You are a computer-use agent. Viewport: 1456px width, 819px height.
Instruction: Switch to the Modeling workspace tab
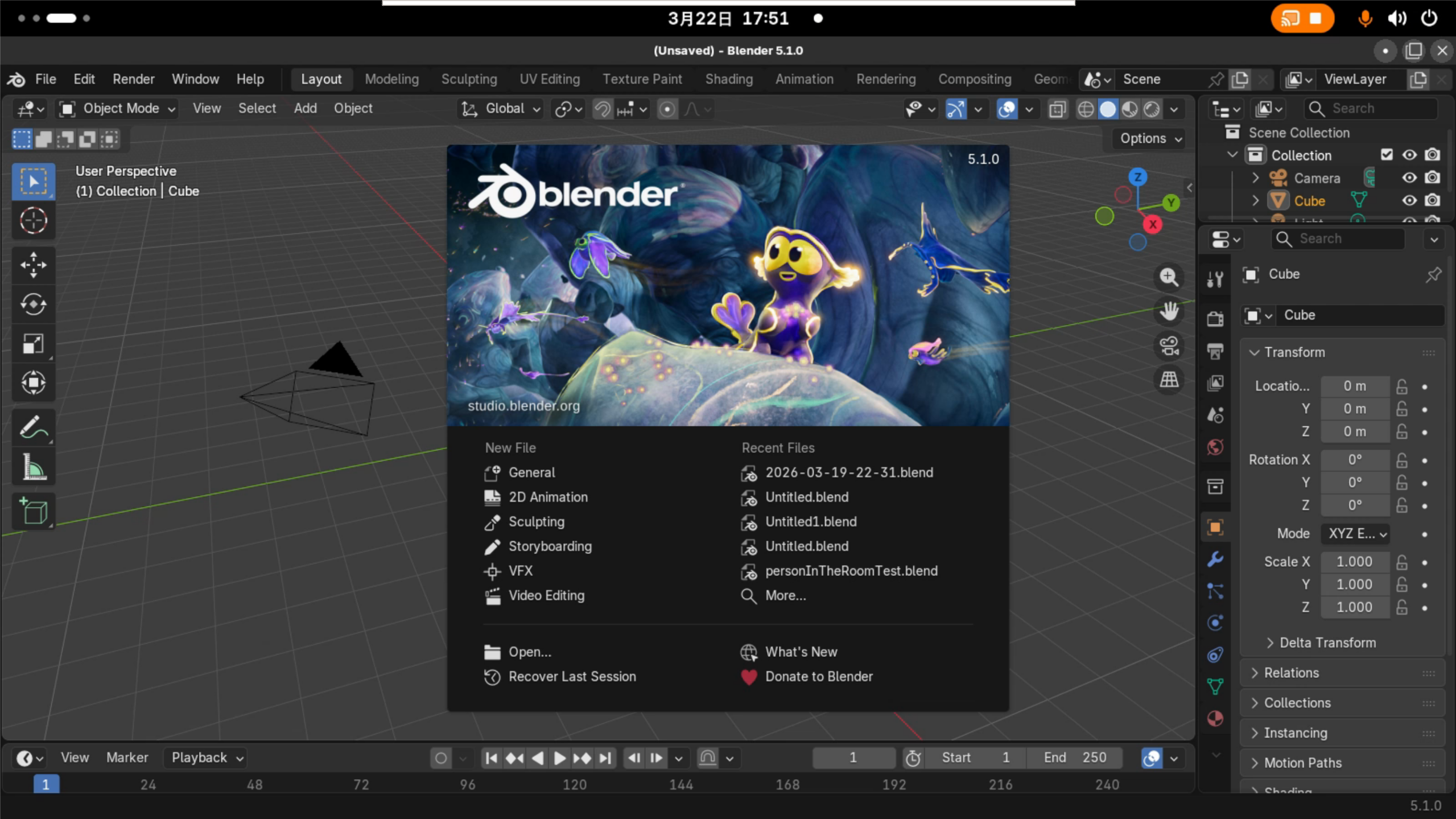tap(391, 79)
